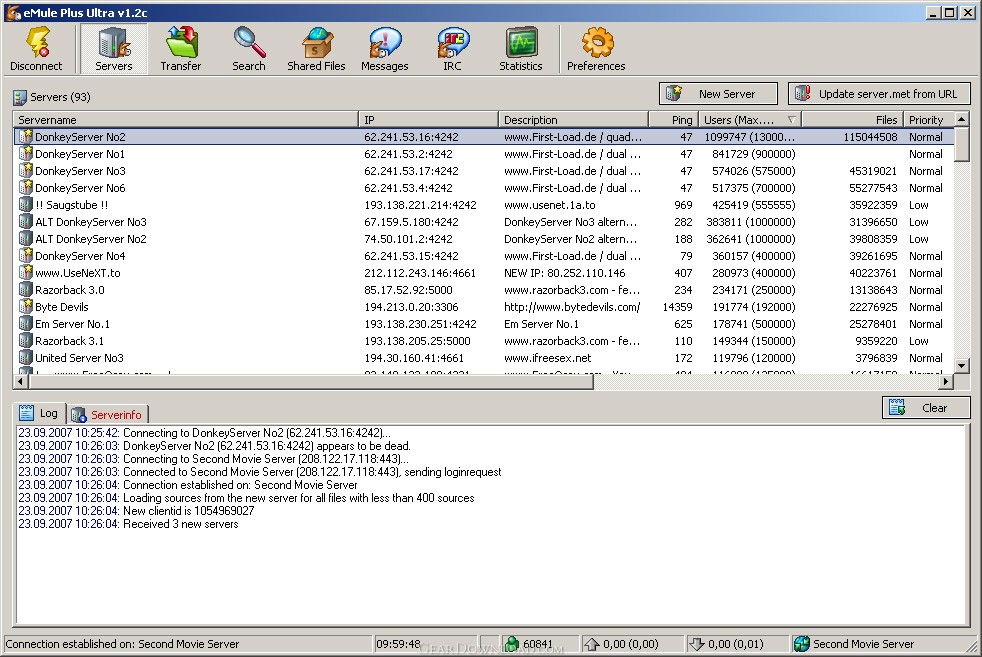
Task: Clear the log output
Action: coord(926,408)
